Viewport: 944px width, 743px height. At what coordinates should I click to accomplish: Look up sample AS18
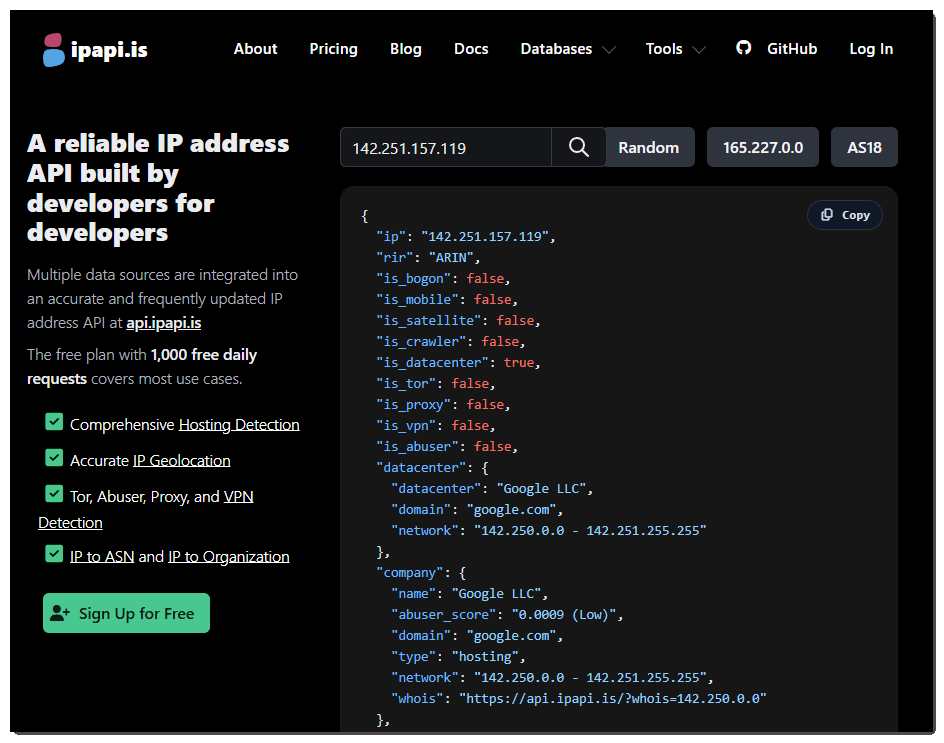click(x=864, y=147)
